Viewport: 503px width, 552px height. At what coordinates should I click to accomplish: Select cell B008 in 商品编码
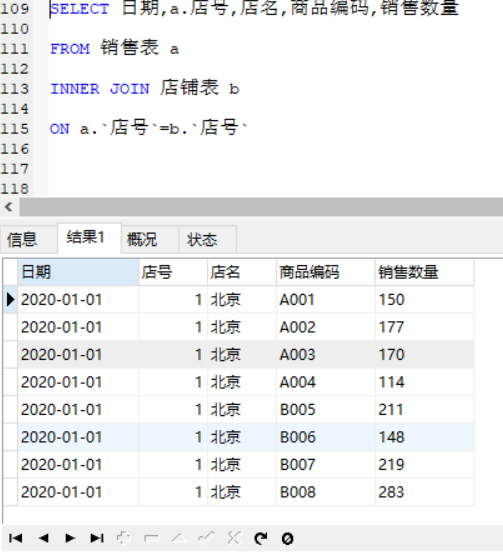click(326, 492)
